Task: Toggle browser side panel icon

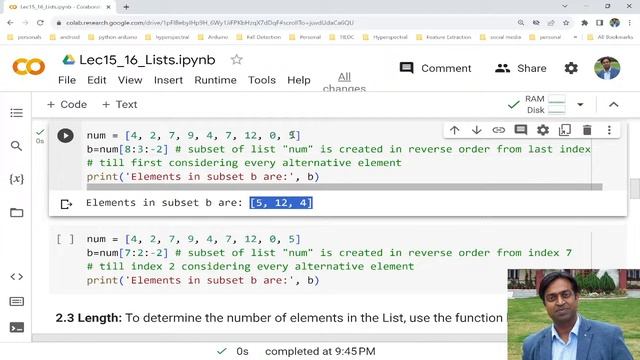Action: pos(599,23)
